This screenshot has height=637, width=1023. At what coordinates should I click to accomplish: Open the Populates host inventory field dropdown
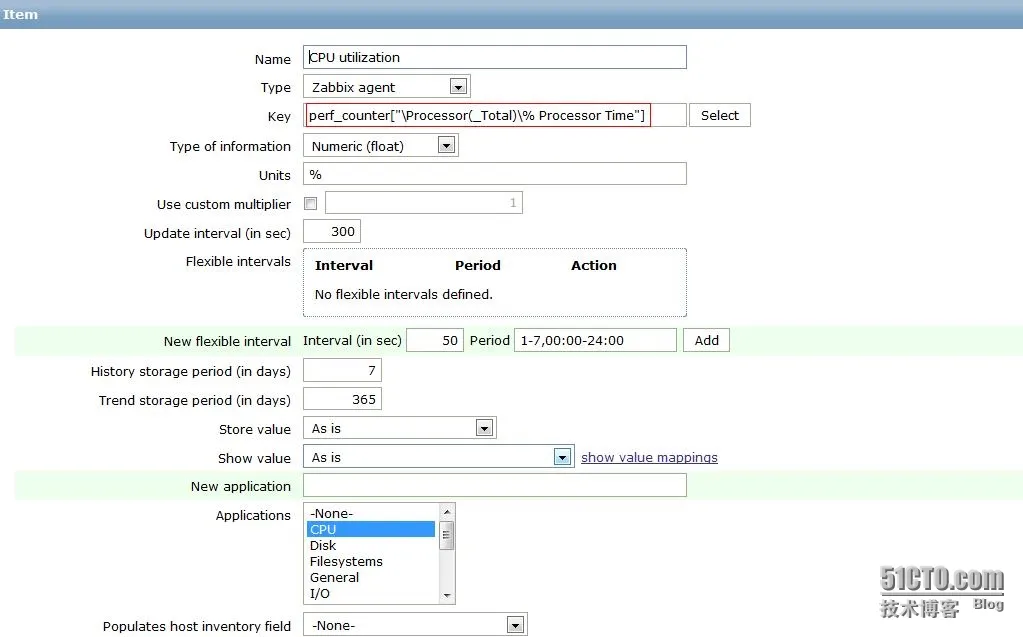click(415, 625)
